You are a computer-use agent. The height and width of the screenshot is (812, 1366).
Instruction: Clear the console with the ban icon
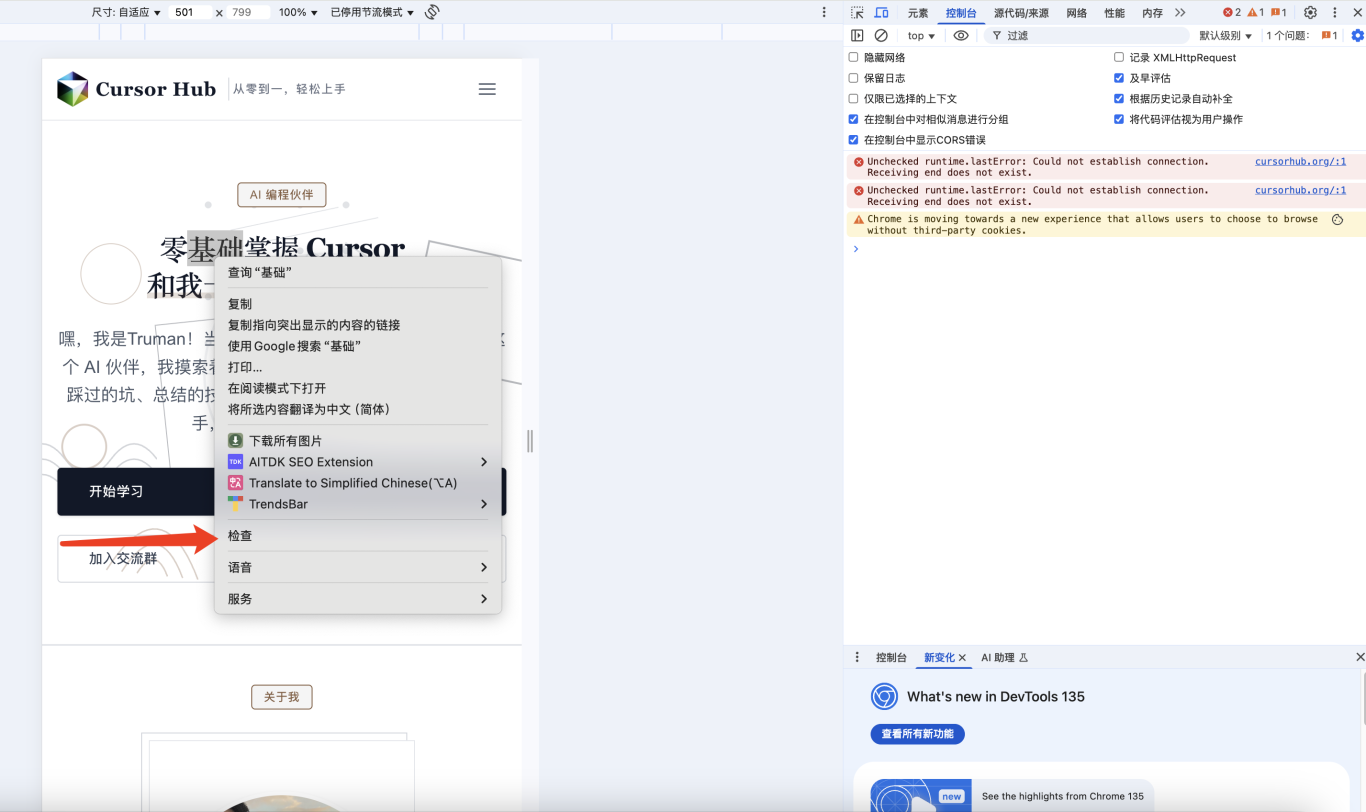click(x=881, y=35)
